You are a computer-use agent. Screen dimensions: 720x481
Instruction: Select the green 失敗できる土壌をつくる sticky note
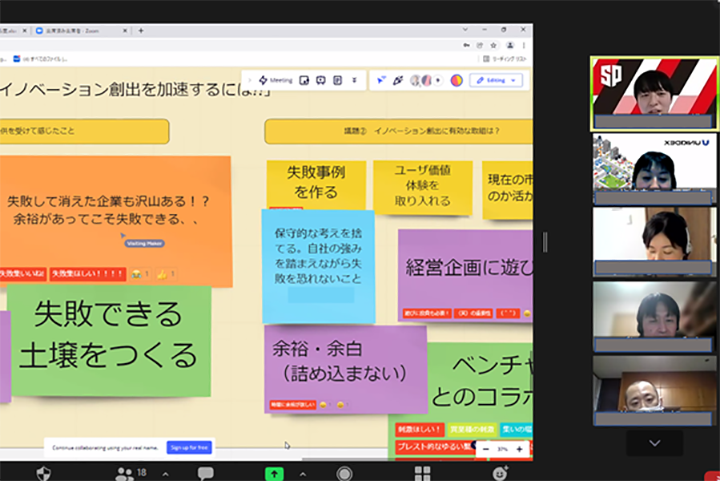[110, 338]
